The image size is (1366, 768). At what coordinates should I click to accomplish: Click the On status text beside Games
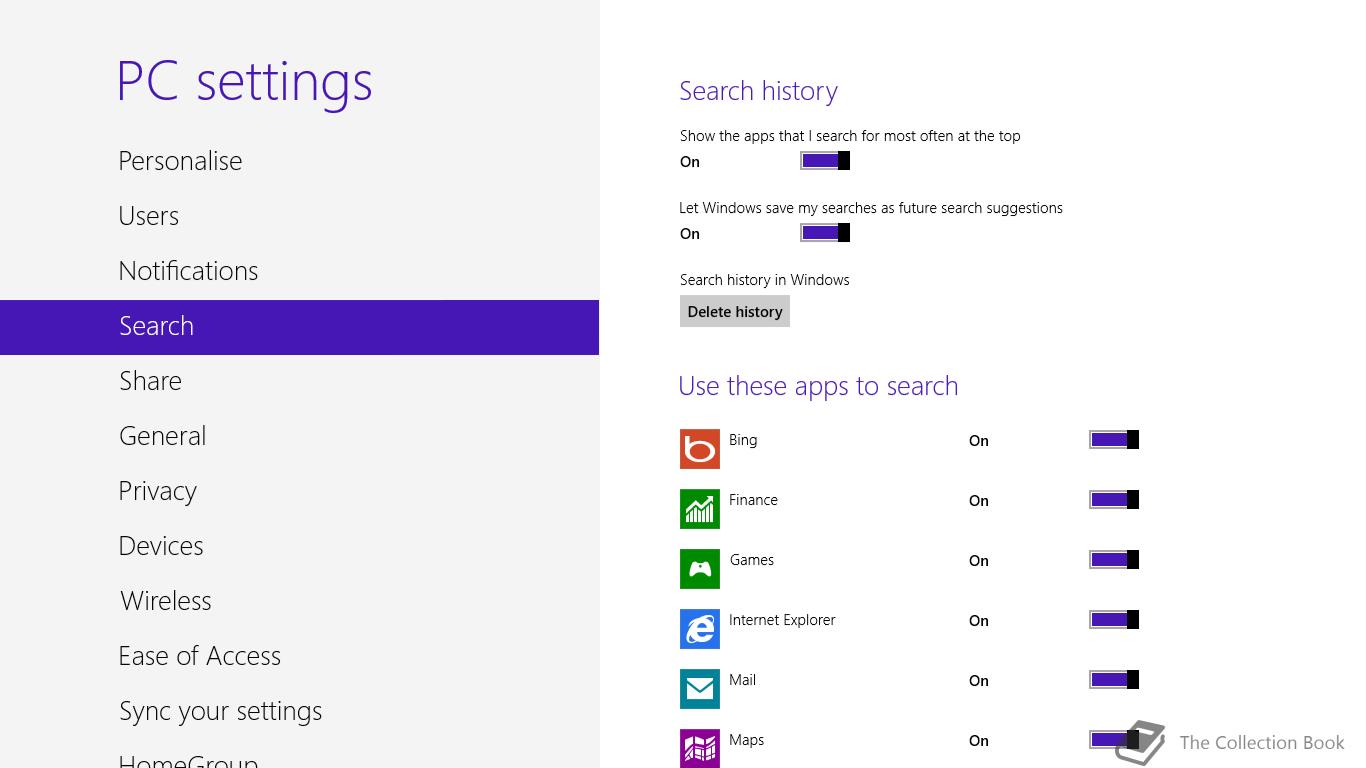[979, 561]
